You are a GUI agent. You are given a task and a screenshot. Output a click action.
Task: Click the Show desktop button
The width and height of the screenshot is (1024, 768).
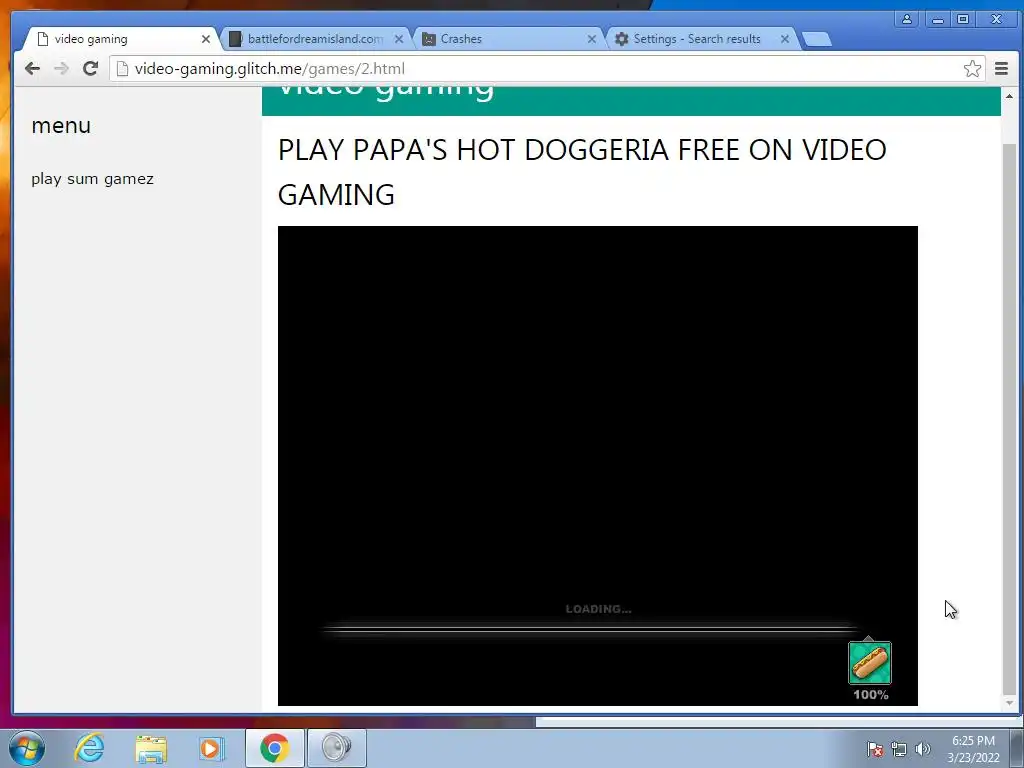click(x=1017, y=748)
